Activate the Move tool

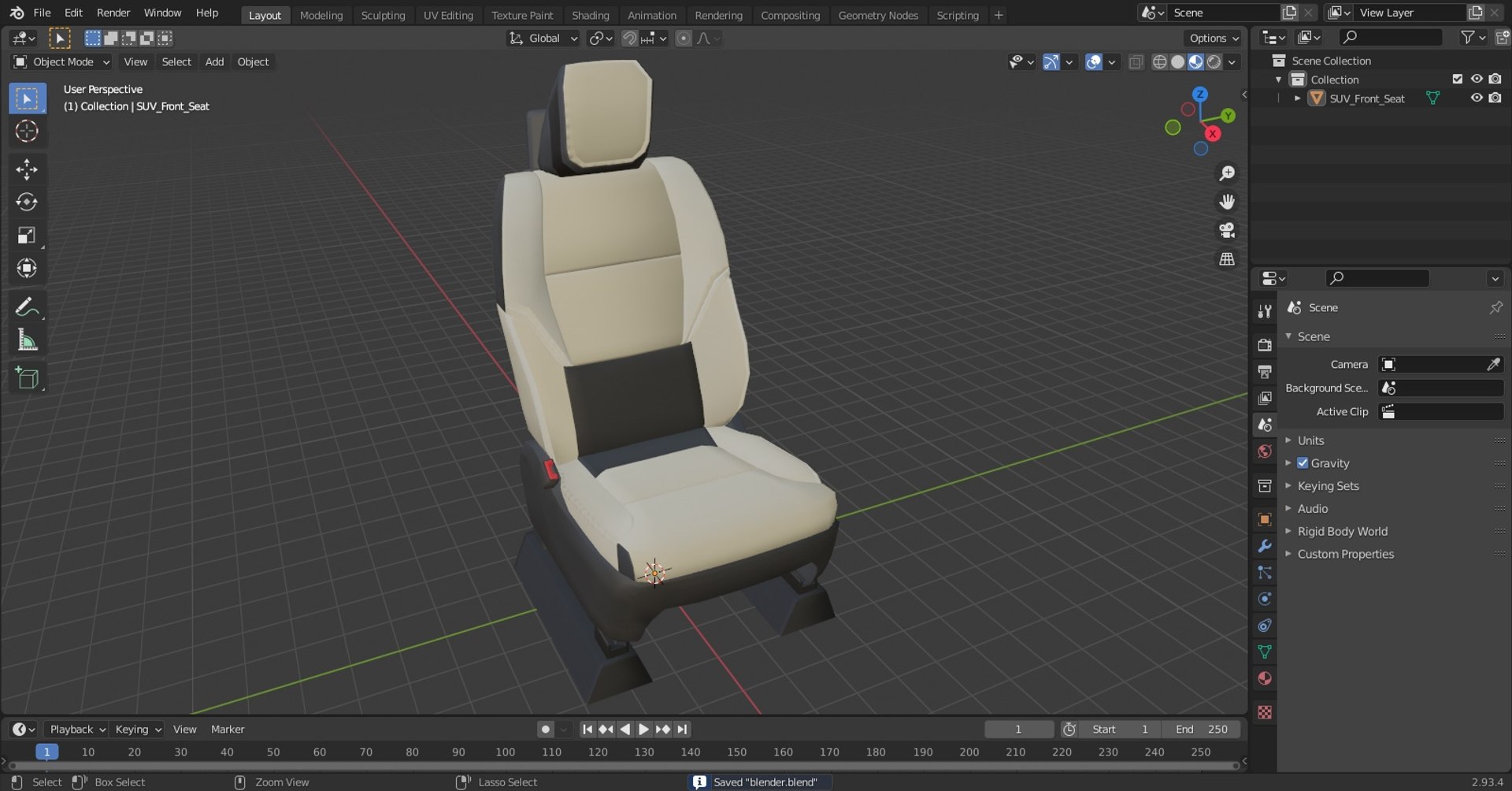coord(27,169)
